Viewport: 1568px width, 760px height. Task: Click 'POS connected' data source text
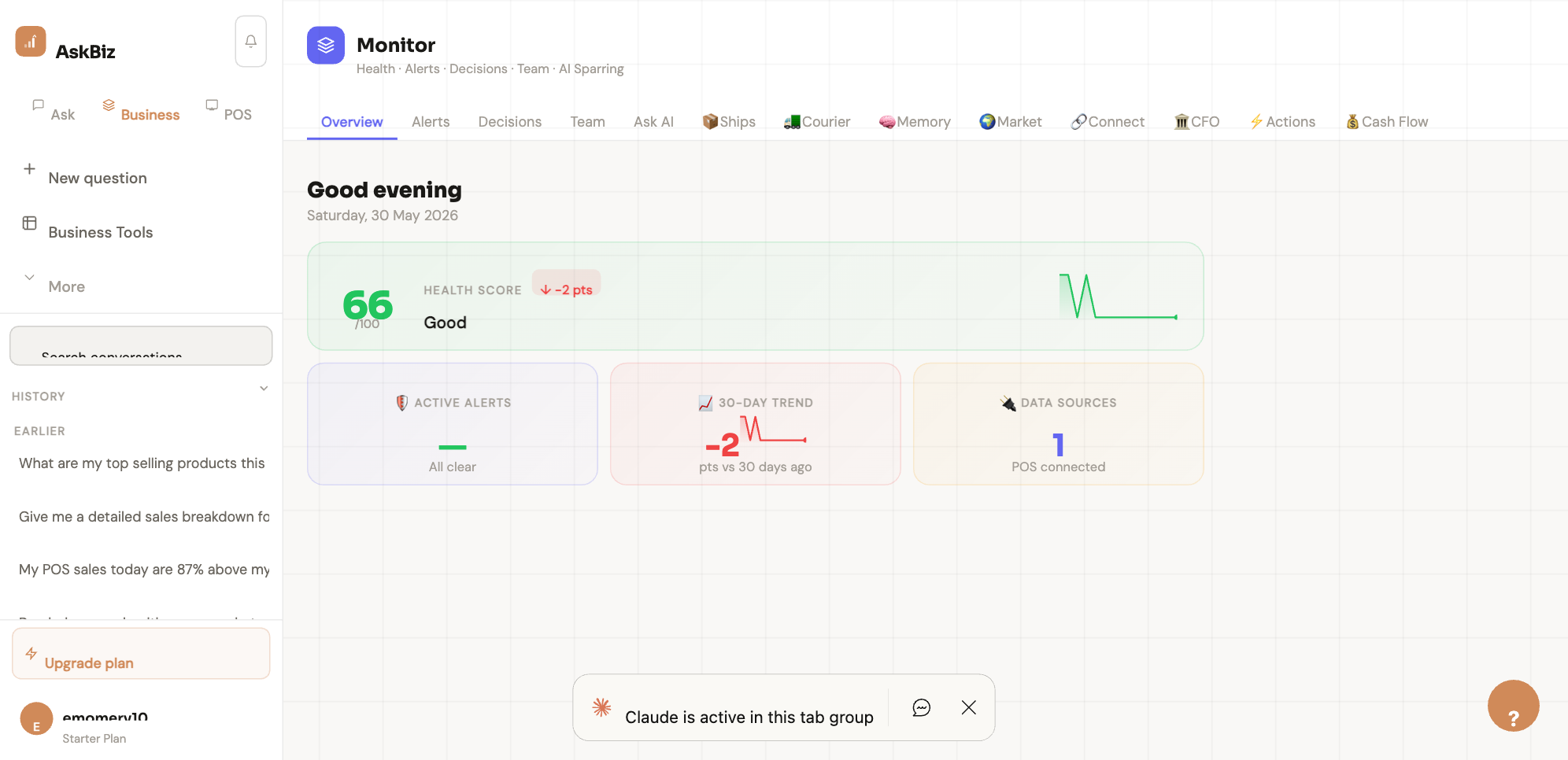pos(1058,467)
